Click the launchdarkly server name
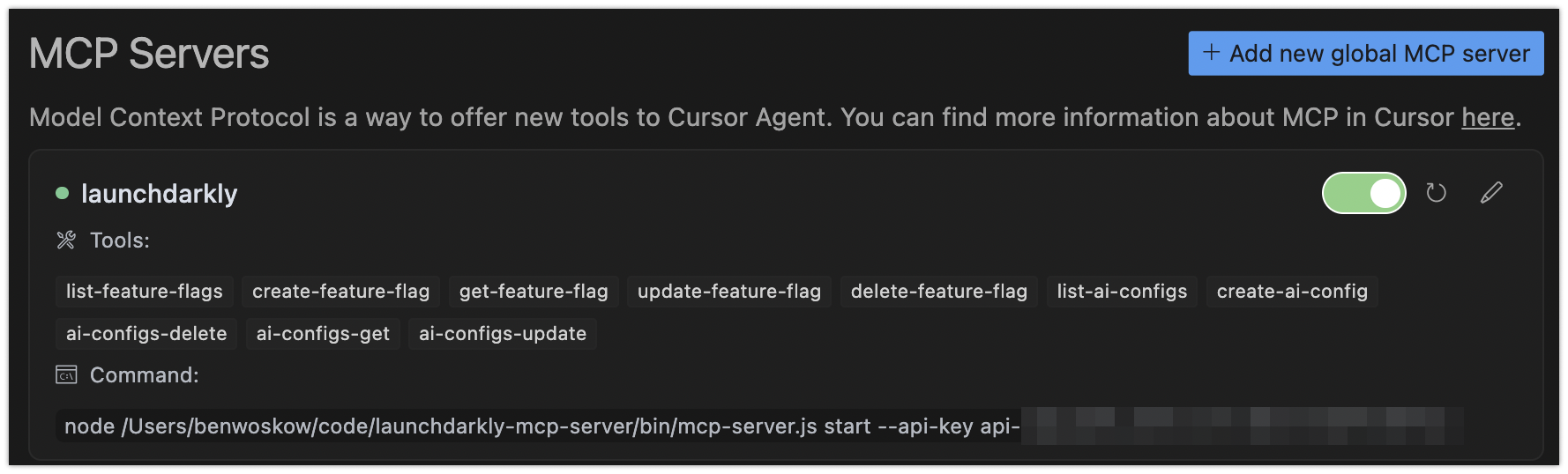This screenshot has height=474, width=1568. [159, 194]
